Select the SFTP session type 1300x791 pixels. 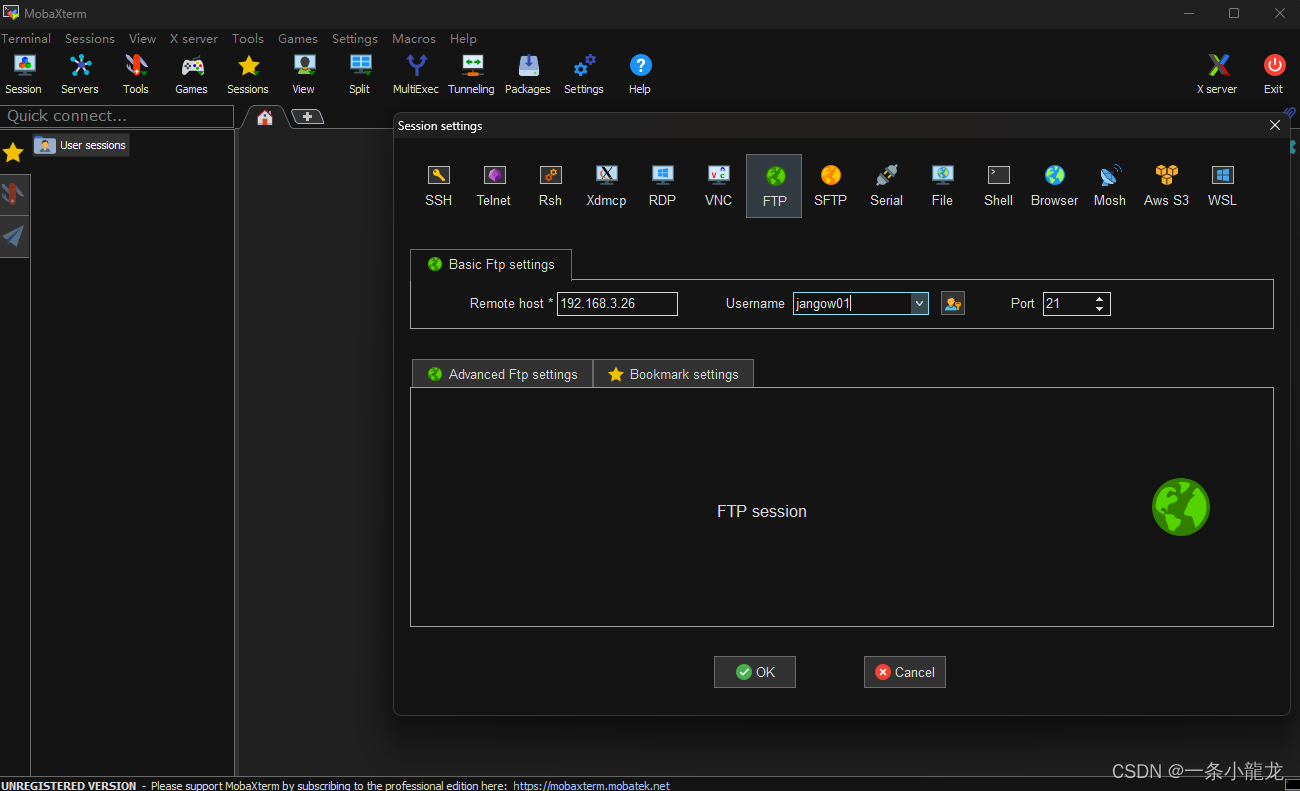[x=830, y=186]
